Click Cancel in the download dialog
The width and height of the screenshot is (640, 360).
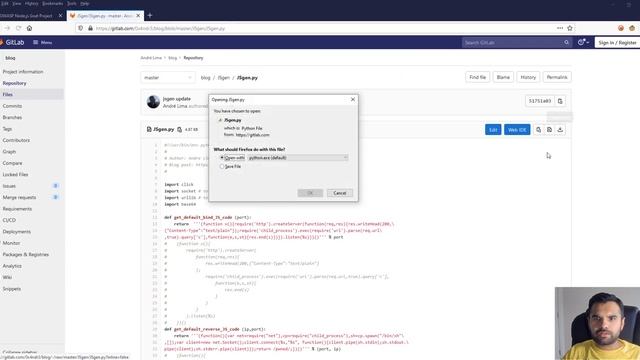[340, 193]
